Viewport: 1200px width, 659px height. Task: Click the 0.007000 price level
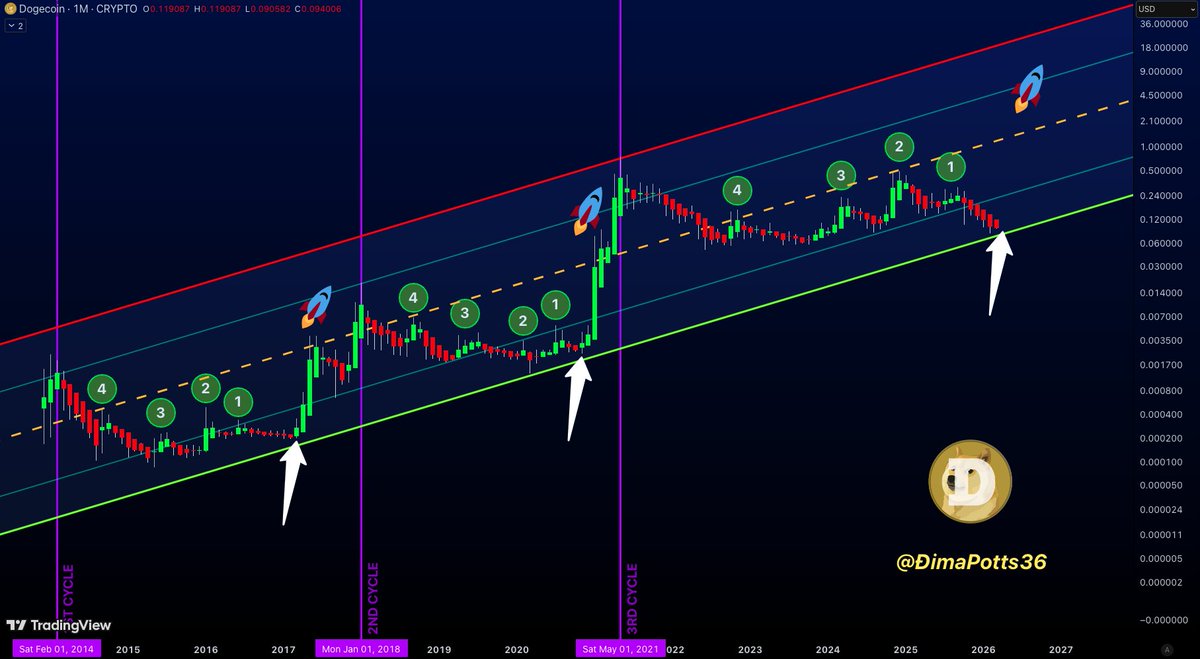(1162, 317)
